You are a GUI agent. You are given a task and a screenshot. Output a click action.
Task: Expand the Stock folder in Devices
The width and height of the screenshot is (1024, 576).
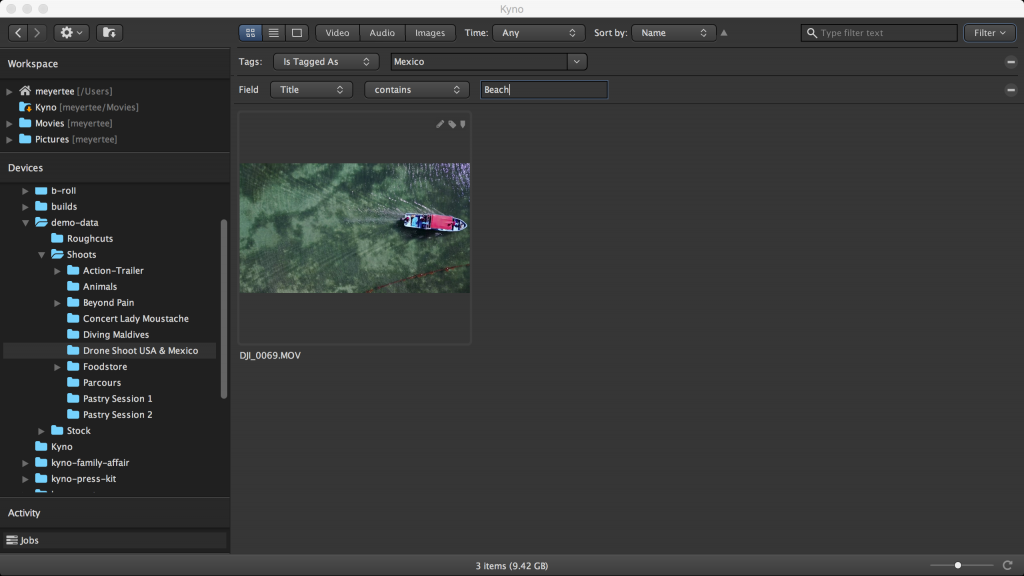tap(41, 430)
